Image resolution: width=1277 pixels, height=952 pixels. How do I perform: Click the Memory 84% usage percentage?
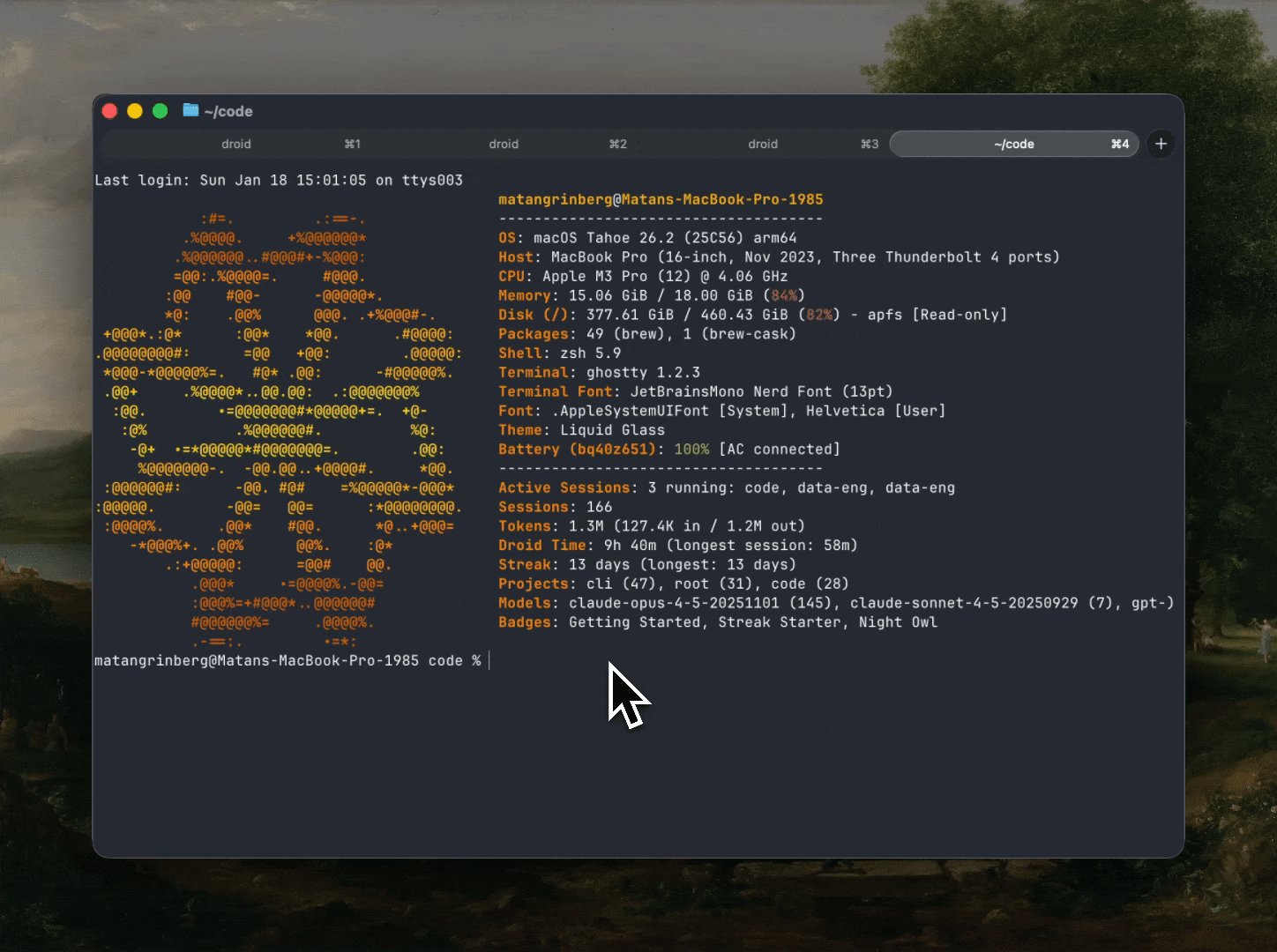tap(784, 296)
